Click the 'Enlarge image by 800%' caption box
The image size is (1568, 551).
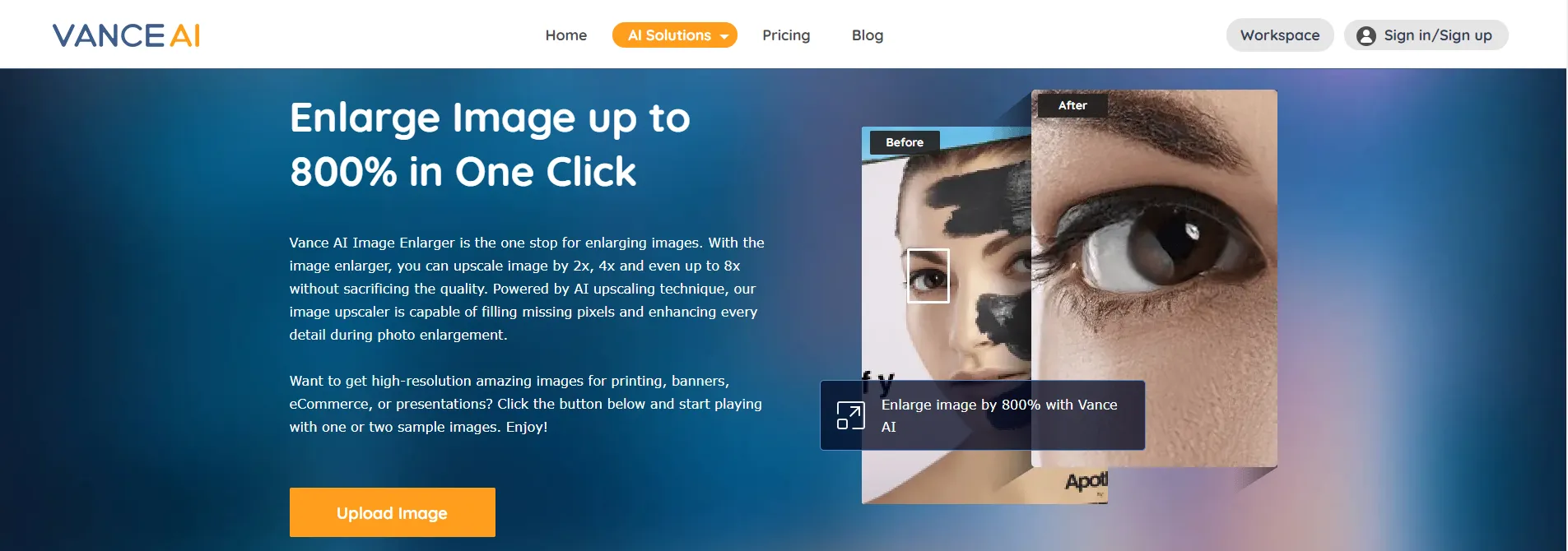982,415
